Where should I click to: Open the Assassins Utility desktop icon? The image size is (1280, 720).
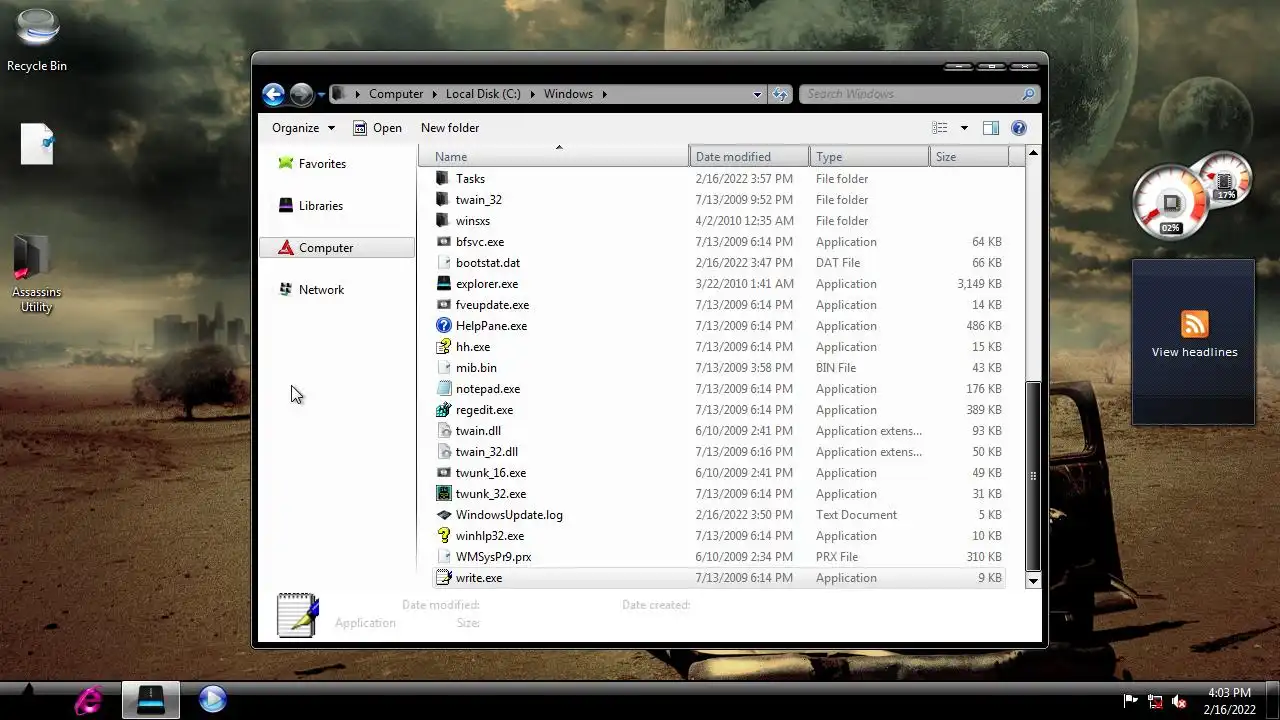tap(36, 274)
